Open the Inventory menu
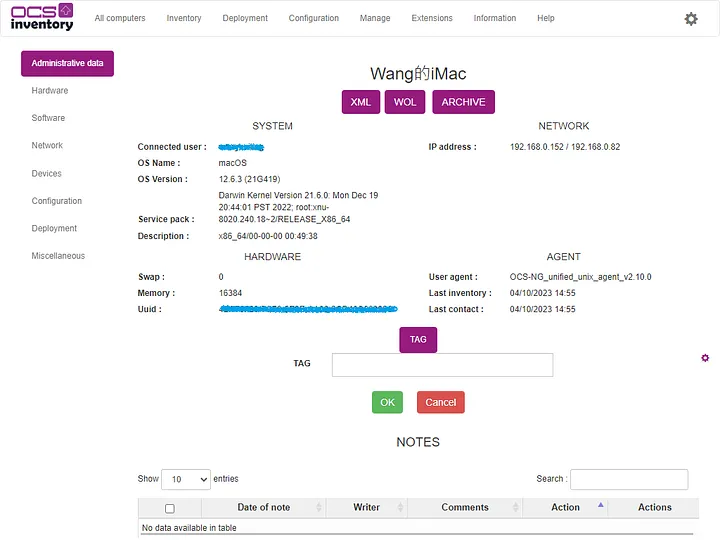The image size is (720, 540). 184,18
